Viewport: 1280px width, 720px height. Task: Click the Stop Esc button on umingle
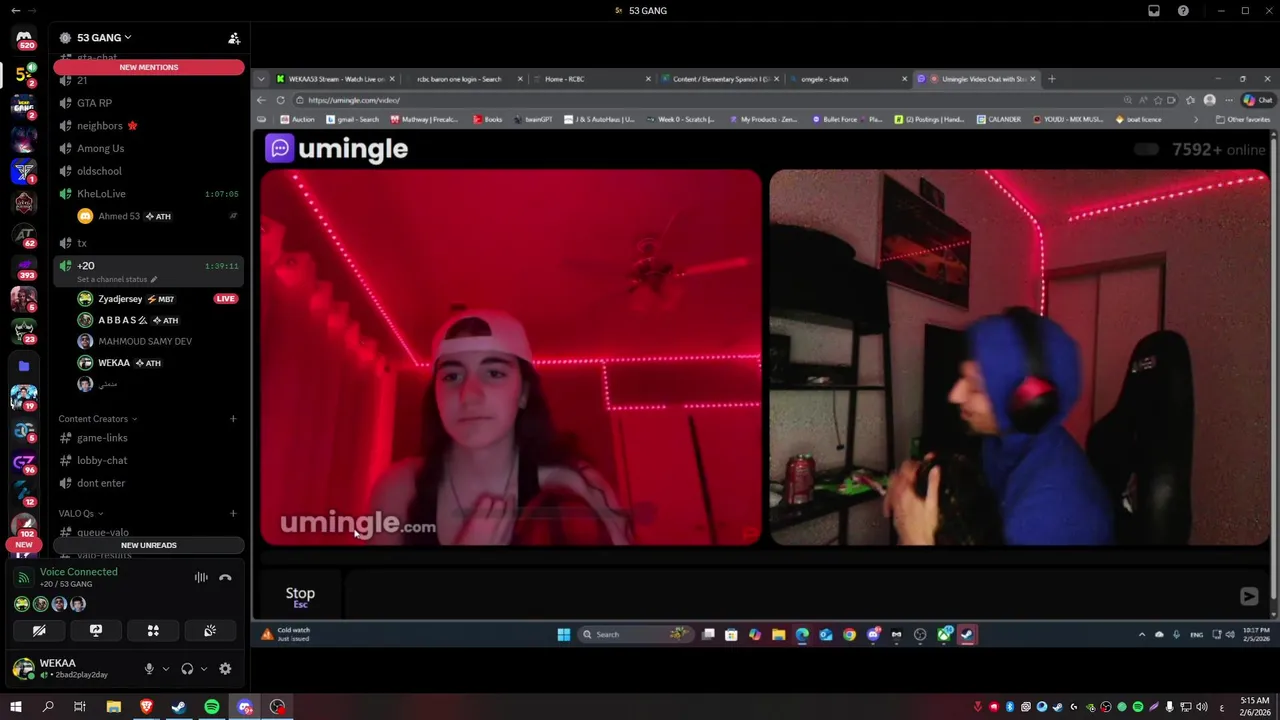(300, 597)
